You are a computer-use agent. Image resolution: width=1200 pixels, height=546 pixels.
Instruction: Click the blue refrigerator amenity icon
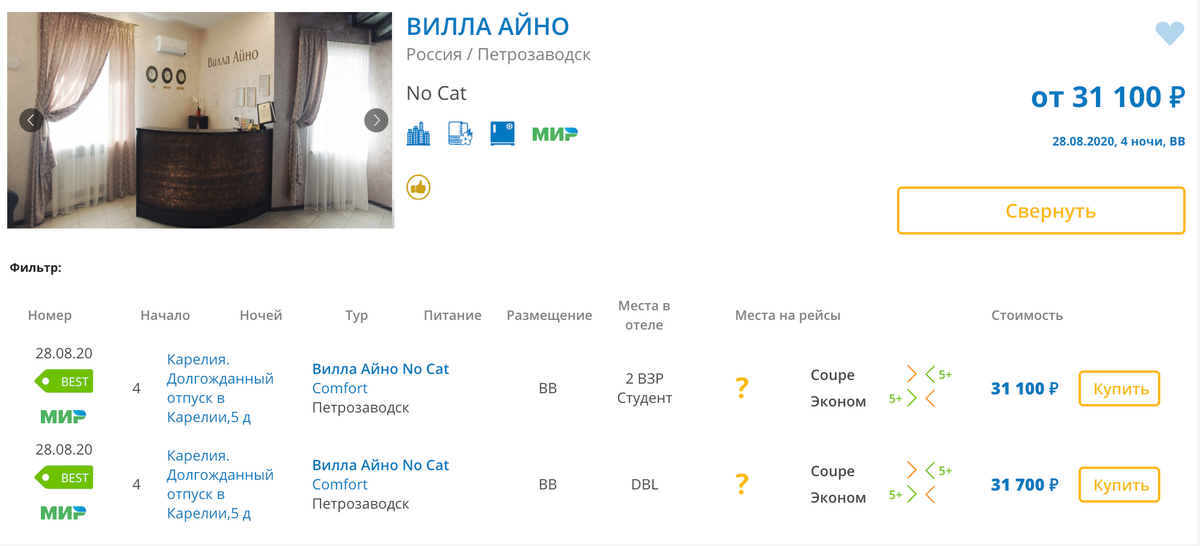coord(502,134)
